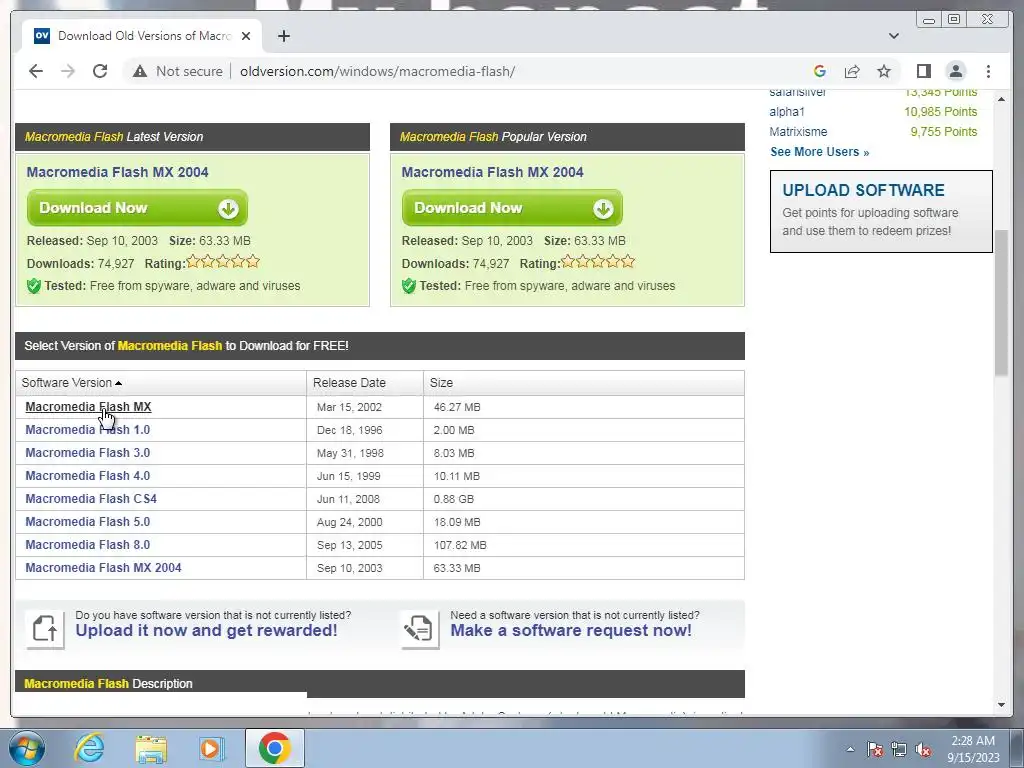Click the scrollbar down arrow

pyautogui.click(x=1001, y=705)
